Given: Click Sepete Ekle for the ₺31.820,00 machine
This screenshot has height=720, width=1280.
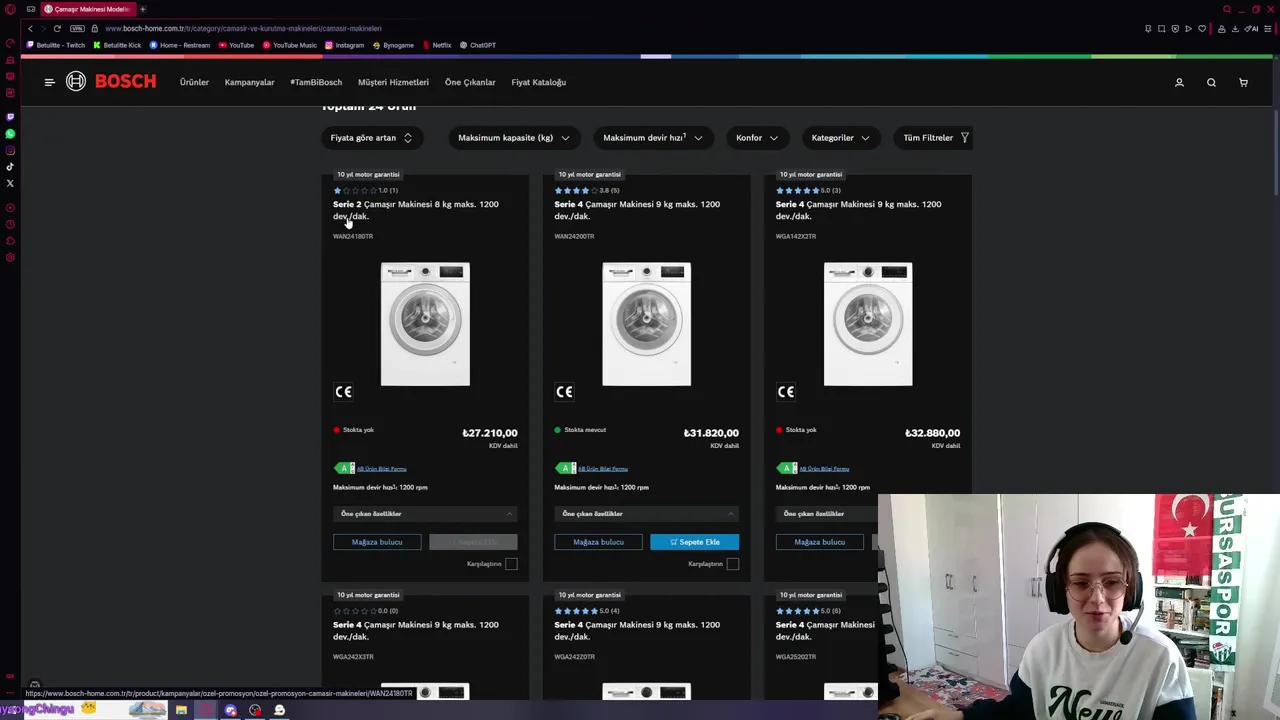Looking at the screenshot, I should 694,542.
